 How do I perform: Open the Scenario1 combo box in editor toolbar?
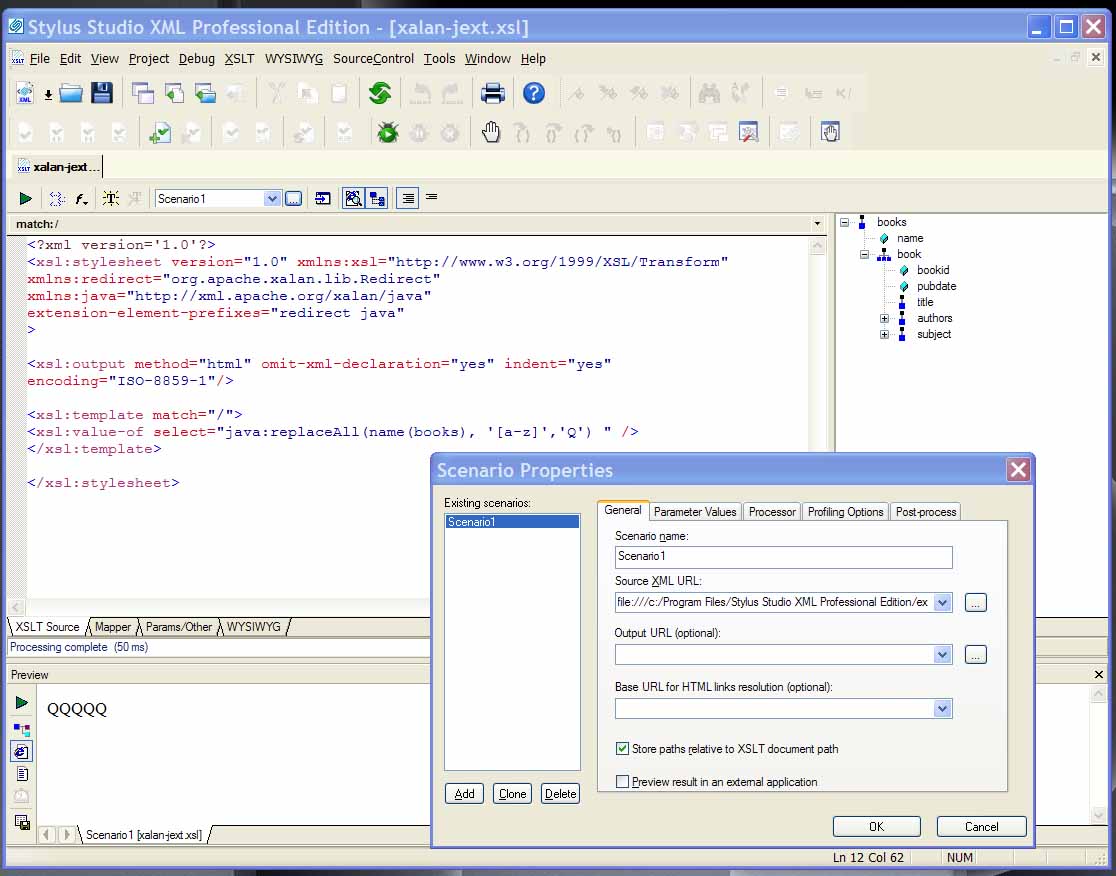[272, 199]
